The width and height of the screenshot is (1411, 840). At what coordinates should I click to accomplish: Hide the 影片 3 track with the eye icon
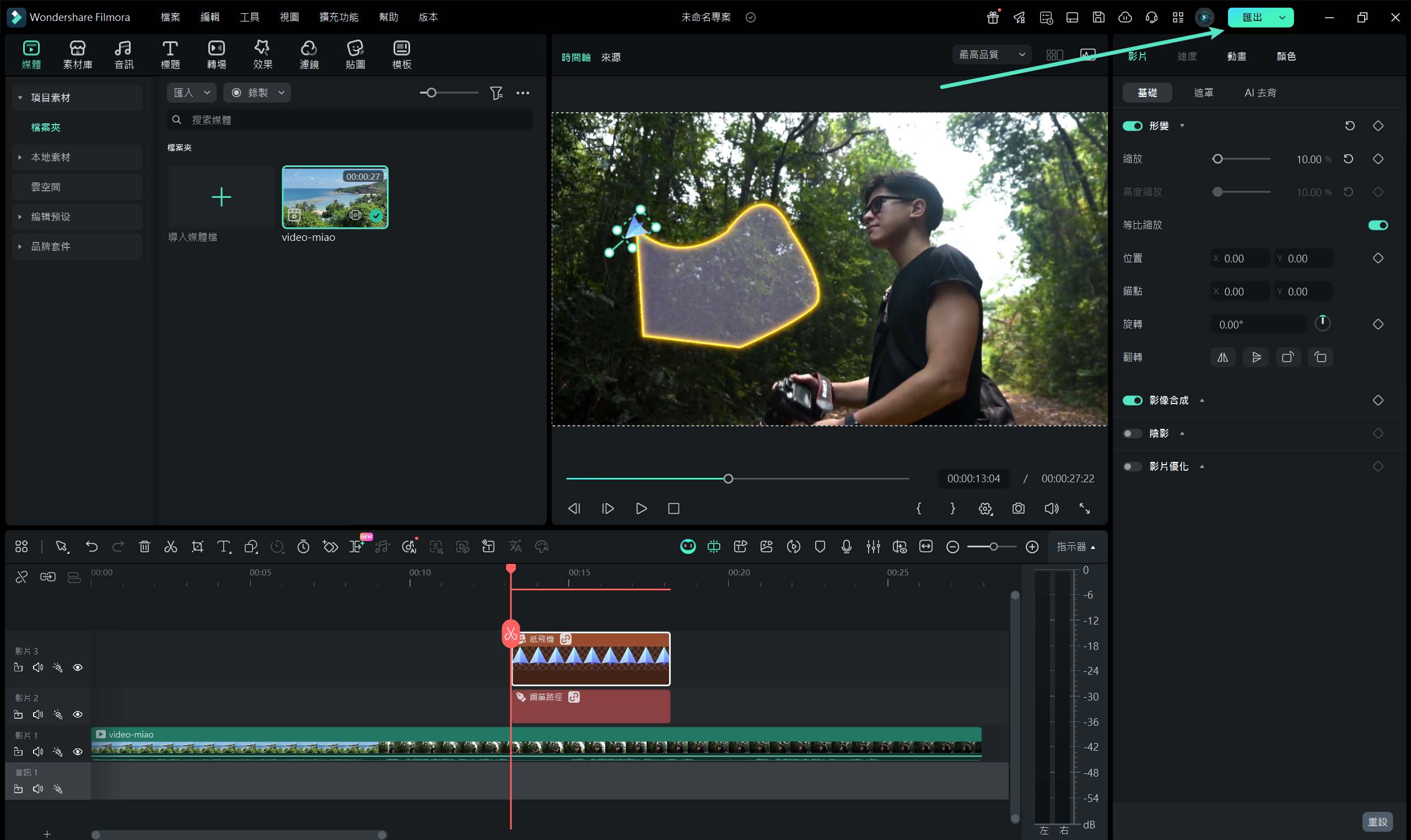(x=78, y=668)
